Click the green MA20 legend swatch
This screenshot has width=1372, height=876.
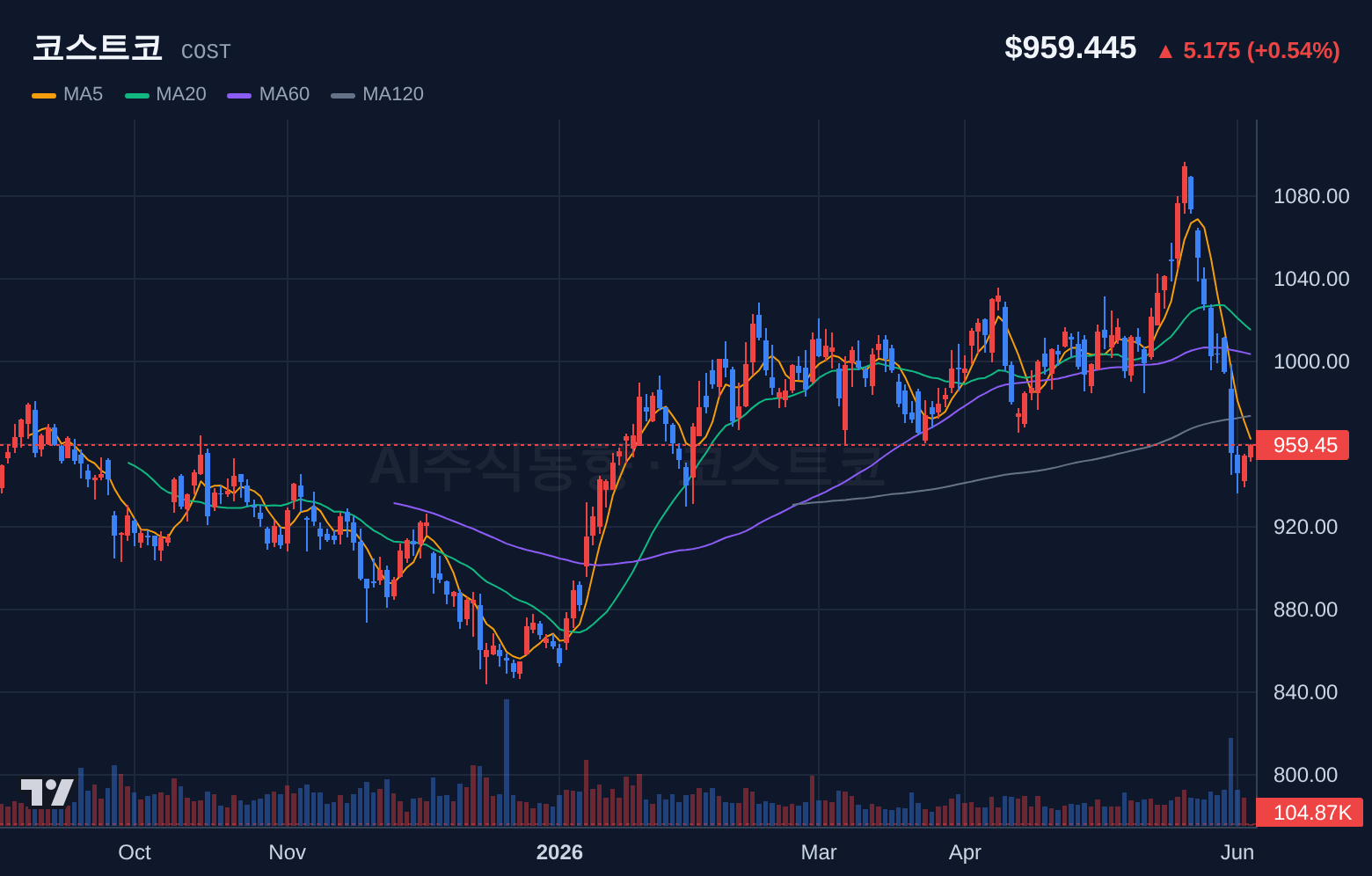137,95
